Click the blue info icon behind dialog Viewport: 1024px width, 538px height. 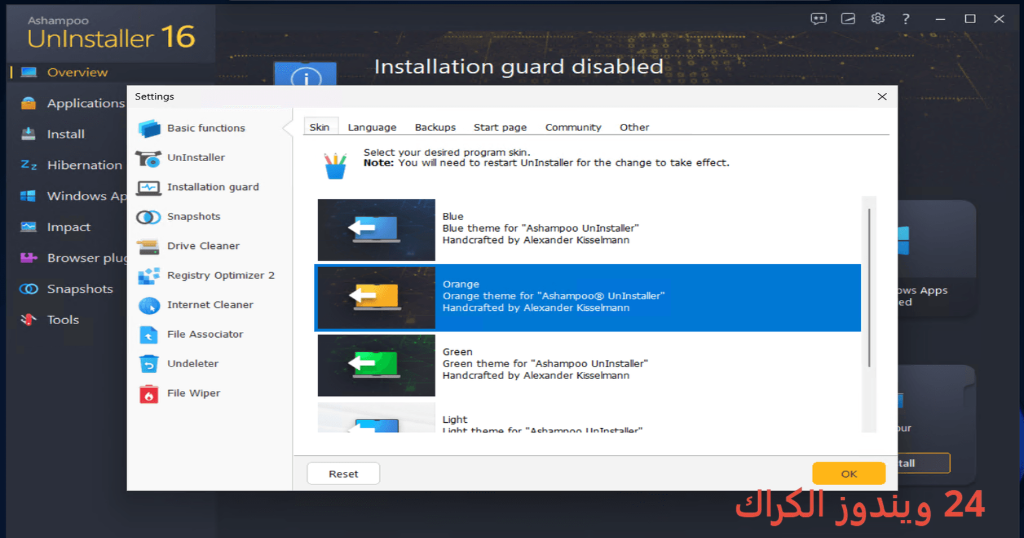click(x=306, y=75)
